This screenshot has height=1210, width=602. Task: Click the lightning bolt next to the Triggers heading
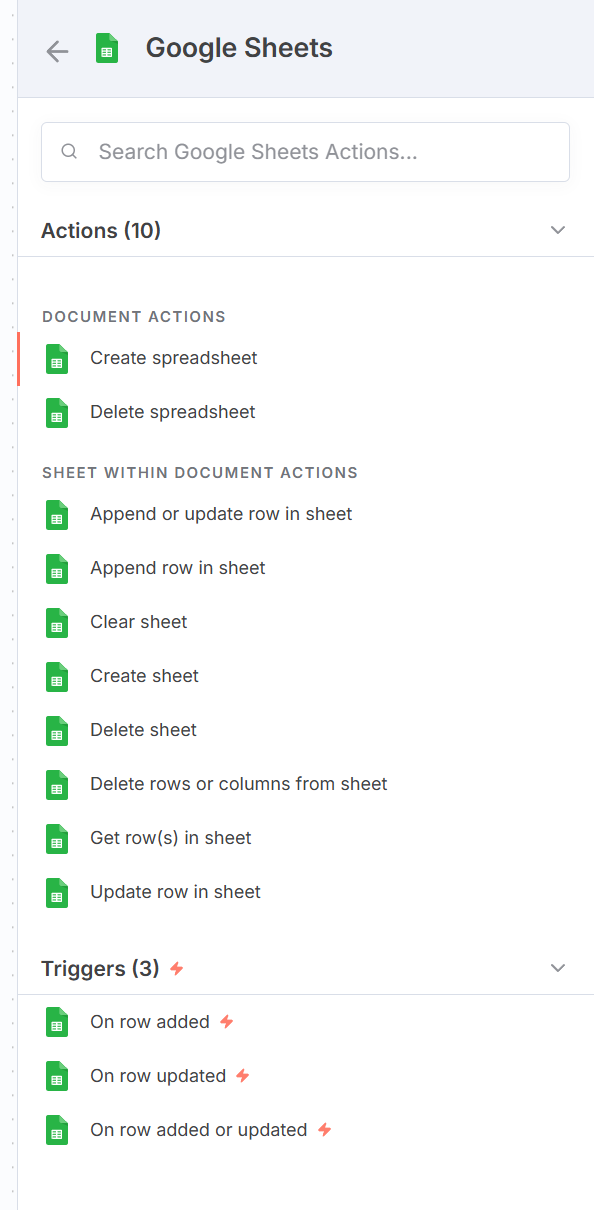pyautogui.click(x=177, y=969)
